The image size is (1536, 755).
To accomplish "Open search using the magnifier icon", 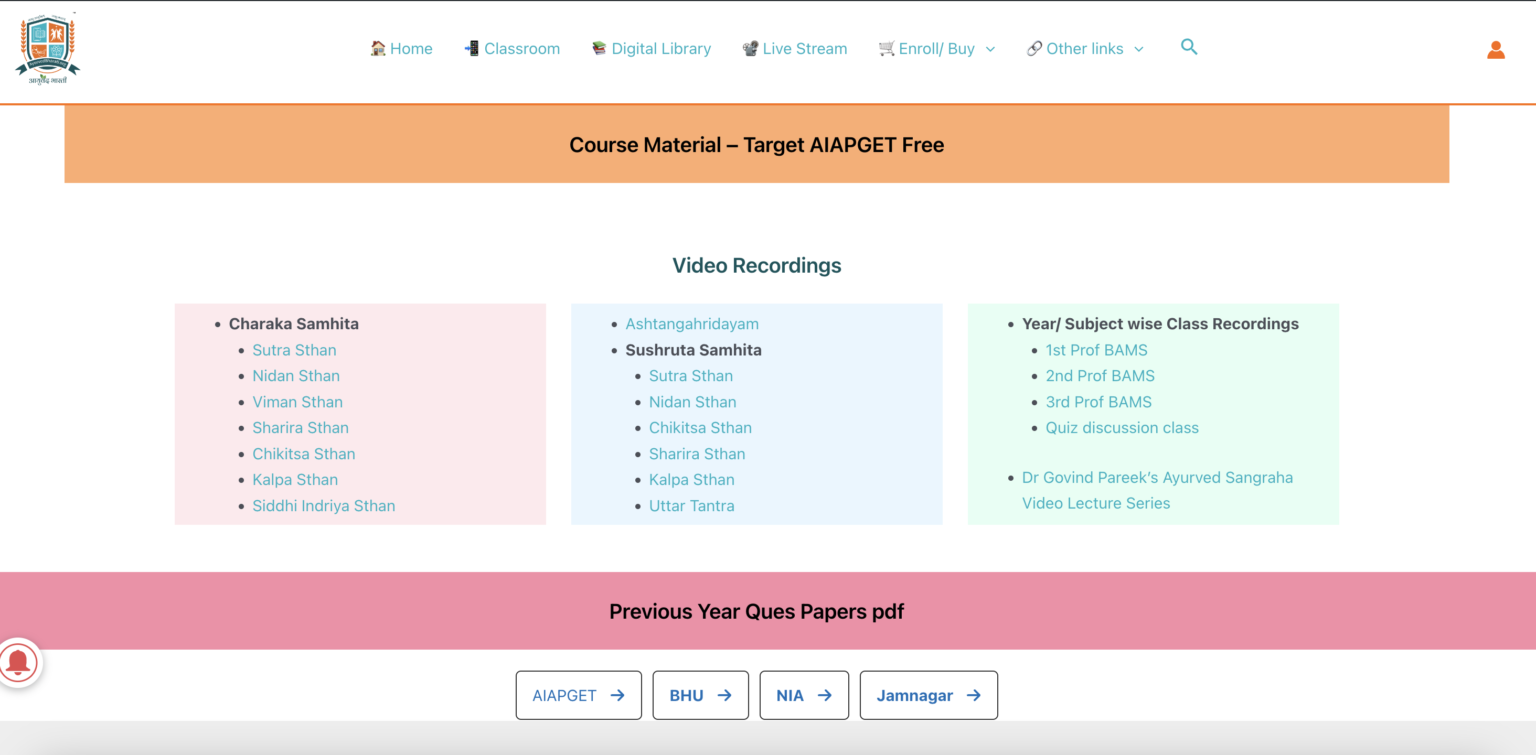I will pos(1189,47).
